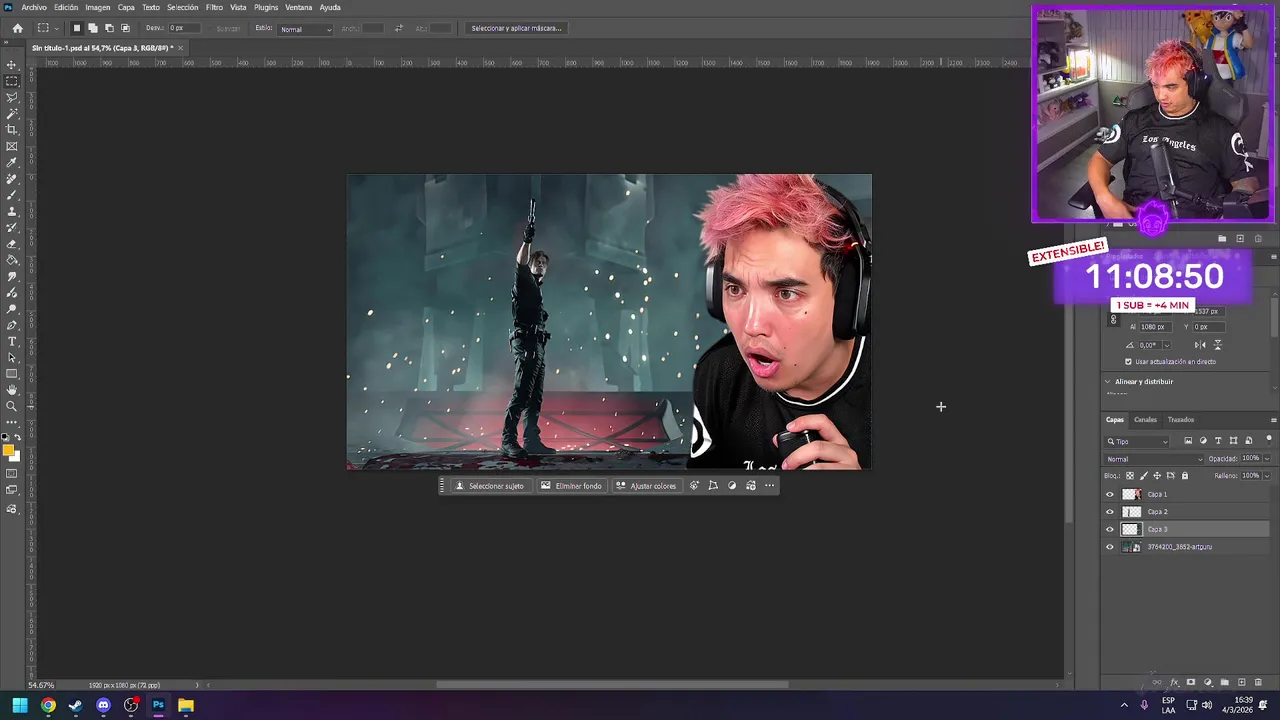Switch to the Trazados tab

click(x=1181, y=420)
